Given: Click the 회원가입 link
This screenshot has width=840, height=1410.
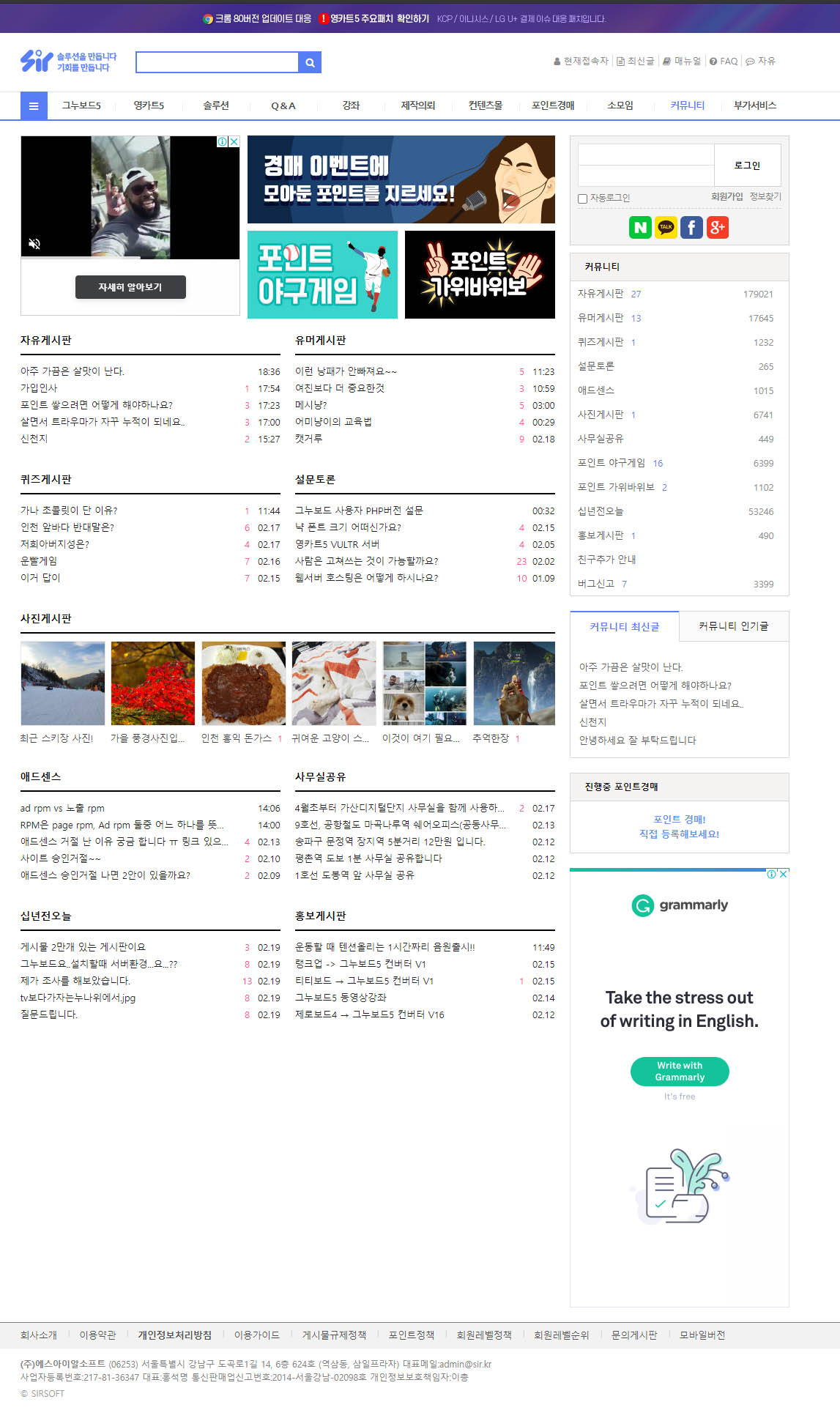Looking at the screenshot, I should pyautogui.click(x=726, y=197).
